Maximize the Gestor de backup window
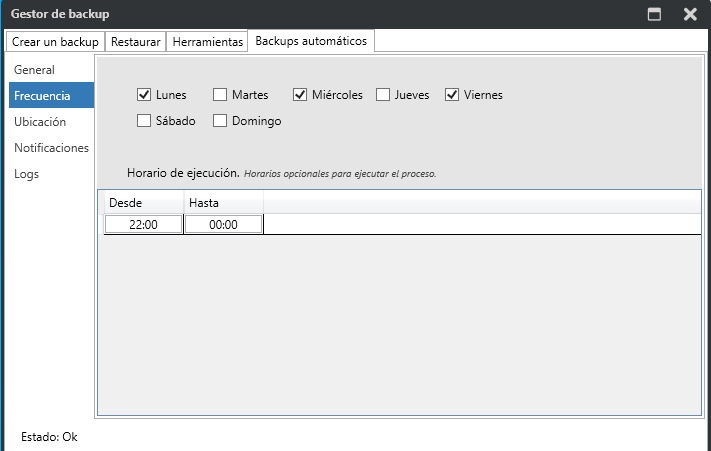The height and width of the screenshot is (451, 711). (x=655, y=14)
